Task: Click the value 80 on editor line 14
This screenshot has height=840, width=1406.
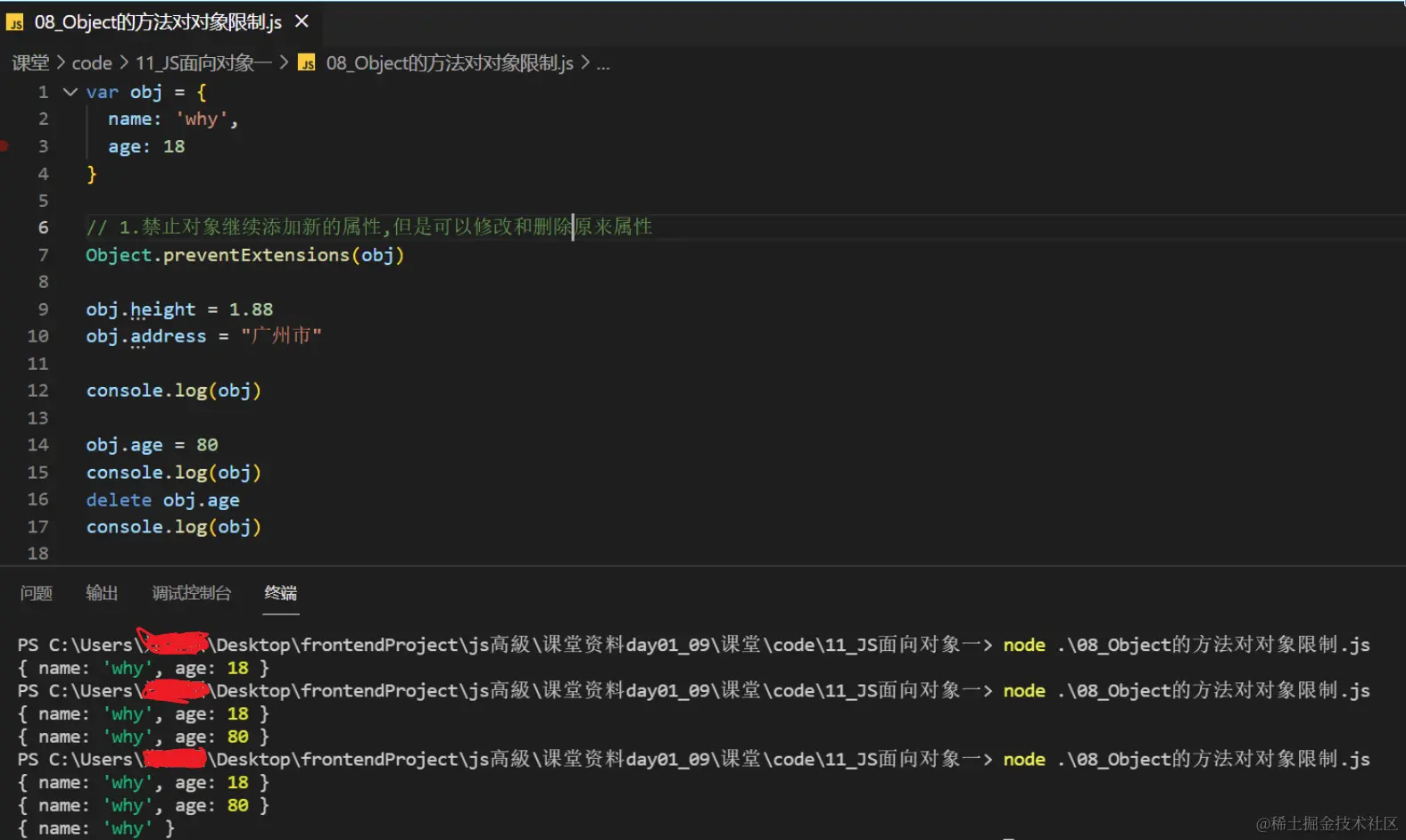Action: point(207,445)
